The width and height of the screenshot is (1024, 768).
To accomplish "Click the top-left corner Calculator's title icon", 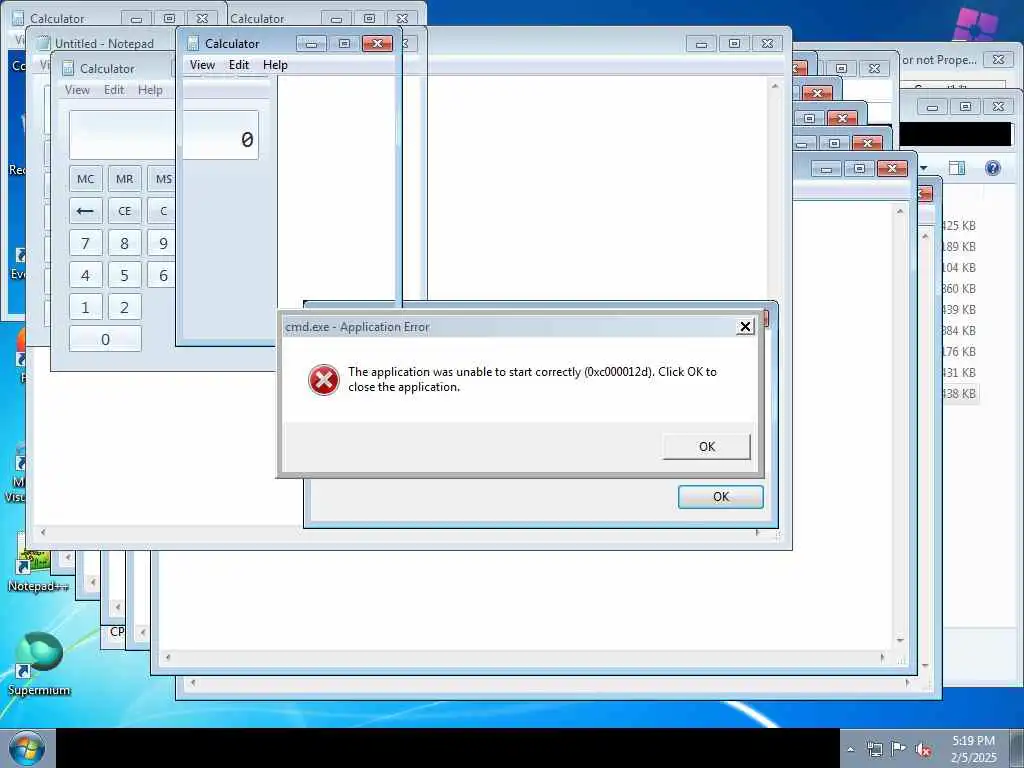I will pos(18,18).
